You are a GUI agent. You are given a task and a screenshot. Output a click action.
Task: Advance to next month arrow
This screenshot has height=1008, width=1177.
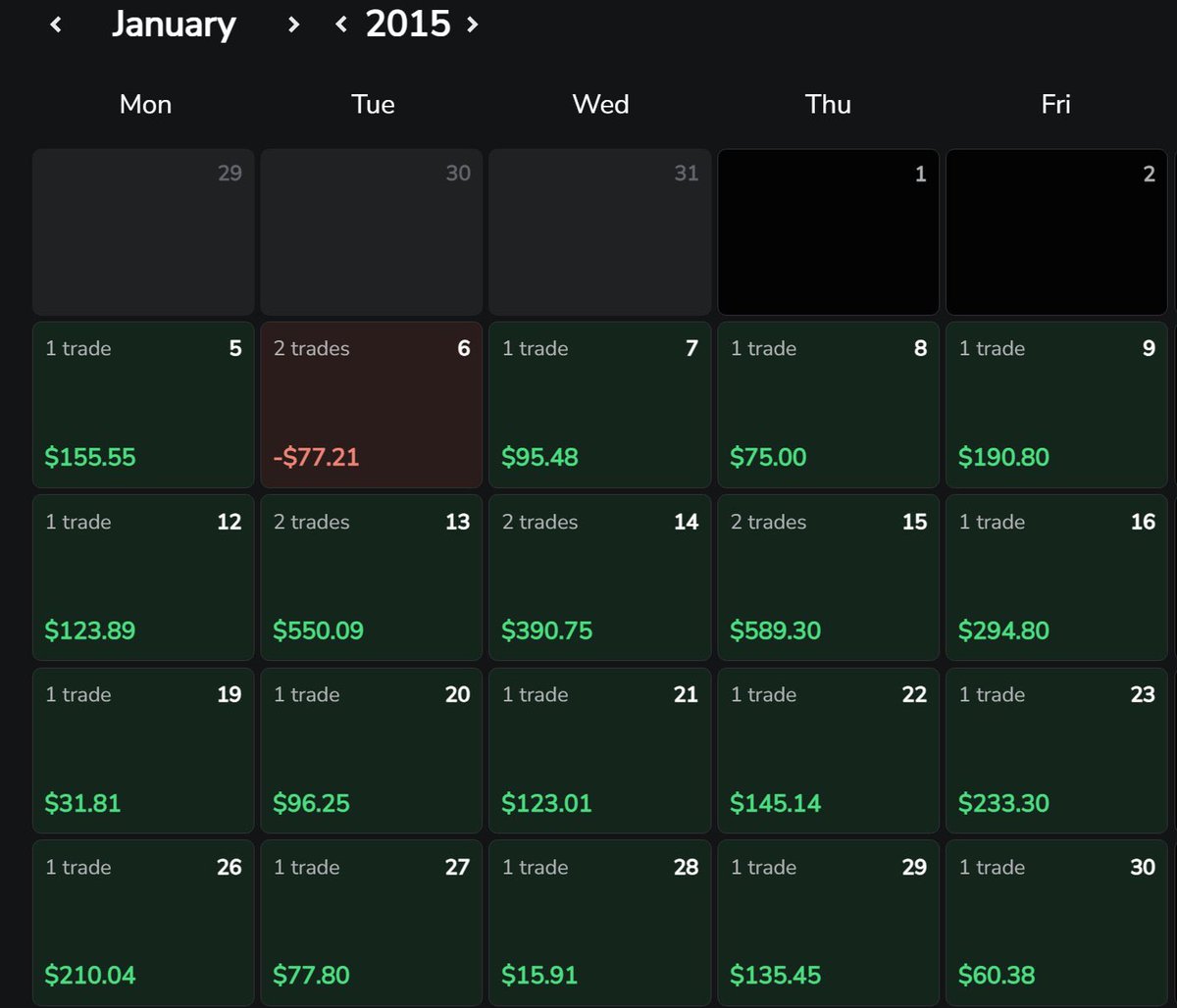292,25
